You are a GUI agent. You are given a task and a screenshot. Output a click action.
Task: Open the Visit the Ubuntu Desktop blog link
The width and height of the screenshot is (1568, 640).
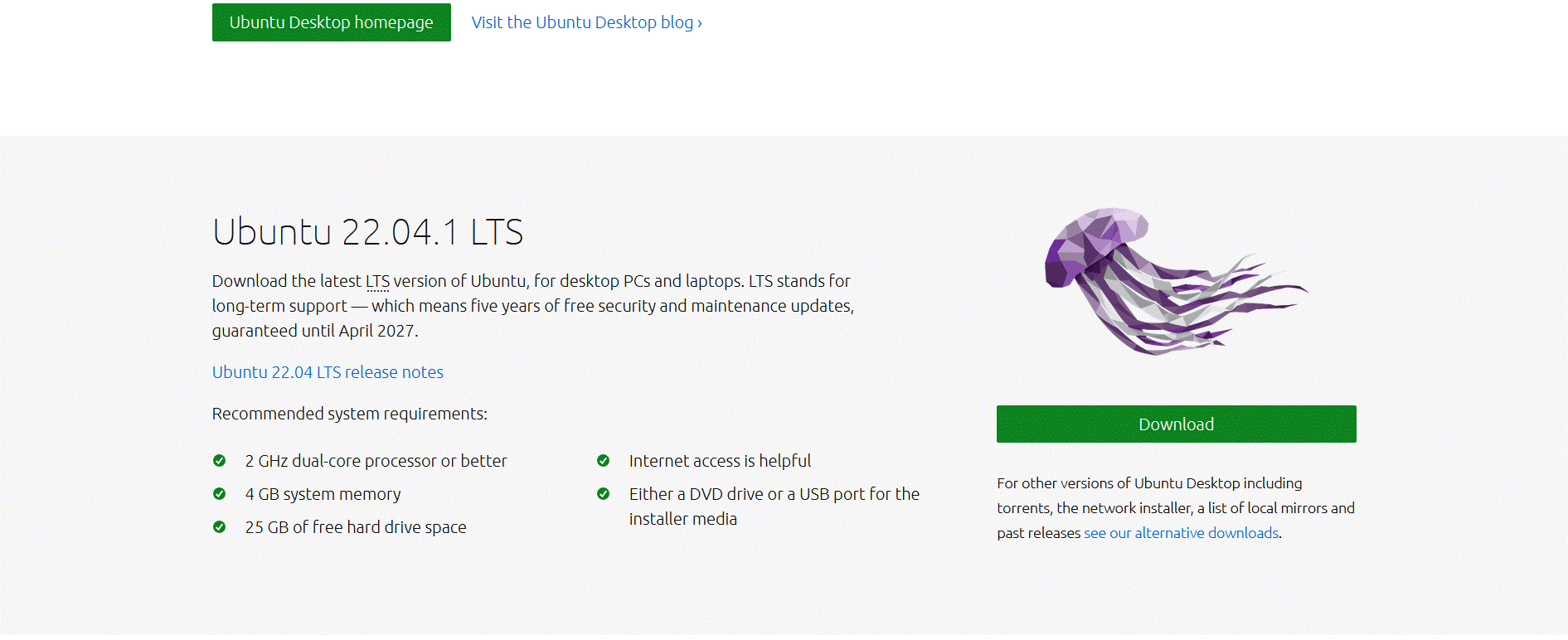coord(586,22)
